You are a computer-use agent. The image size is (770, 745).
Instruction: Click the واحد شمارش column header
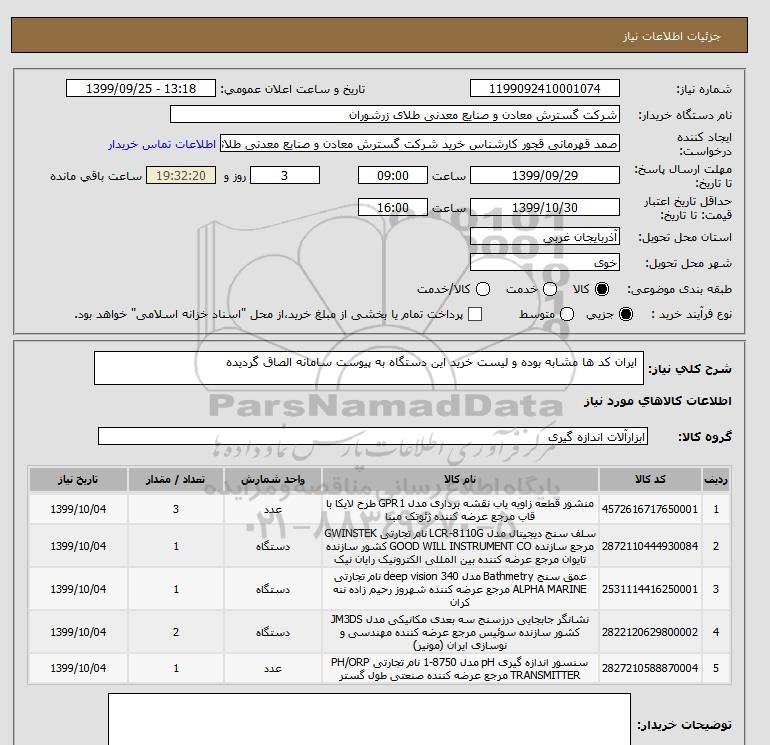coord(273,479)
